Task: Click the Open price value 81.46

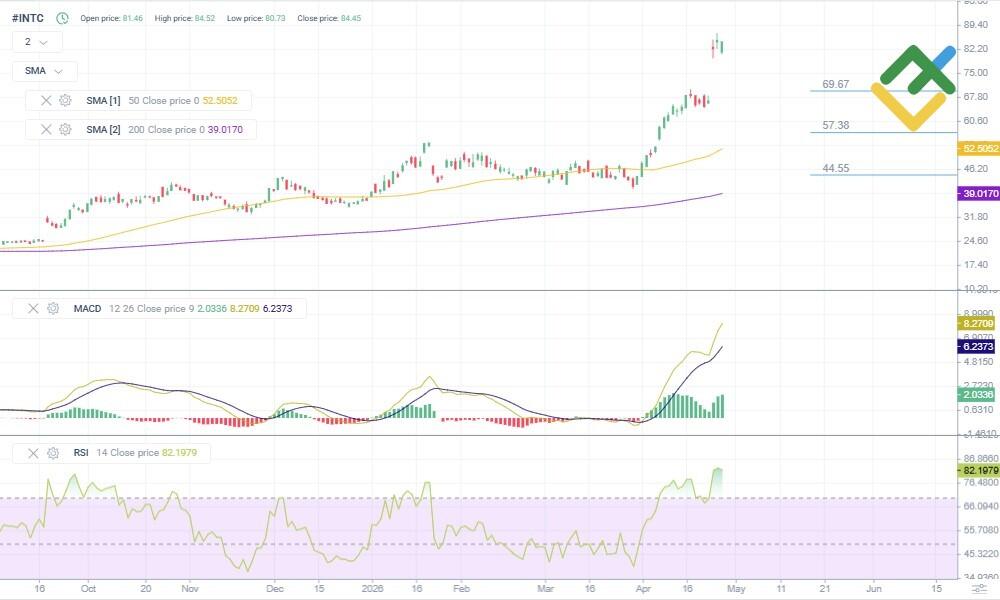Action: tap(133, 18)
